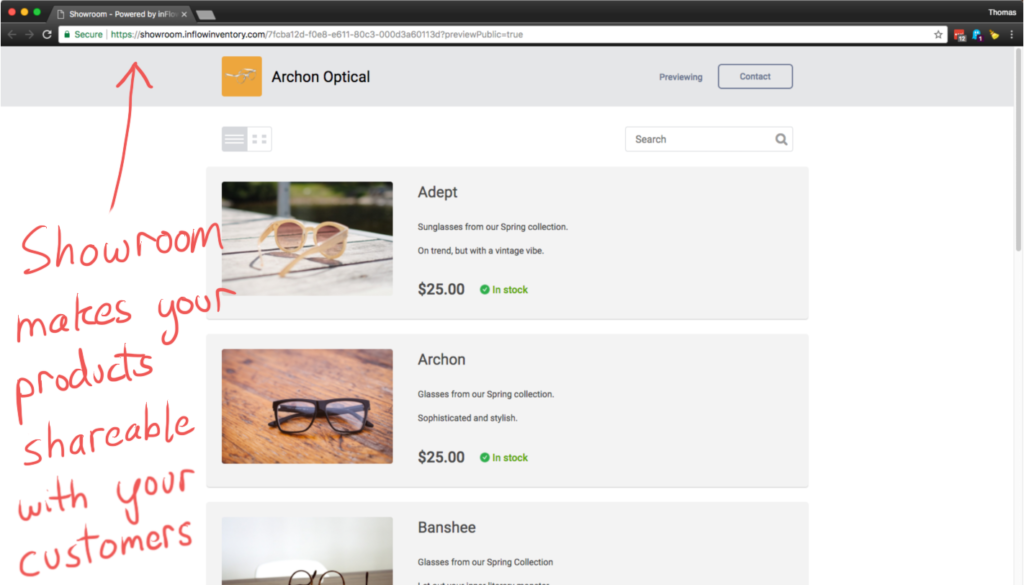Image resolution: width=1024 pixels, height=585 pixels.
Task: Focus the Search input field
Action: coord(709,139)
